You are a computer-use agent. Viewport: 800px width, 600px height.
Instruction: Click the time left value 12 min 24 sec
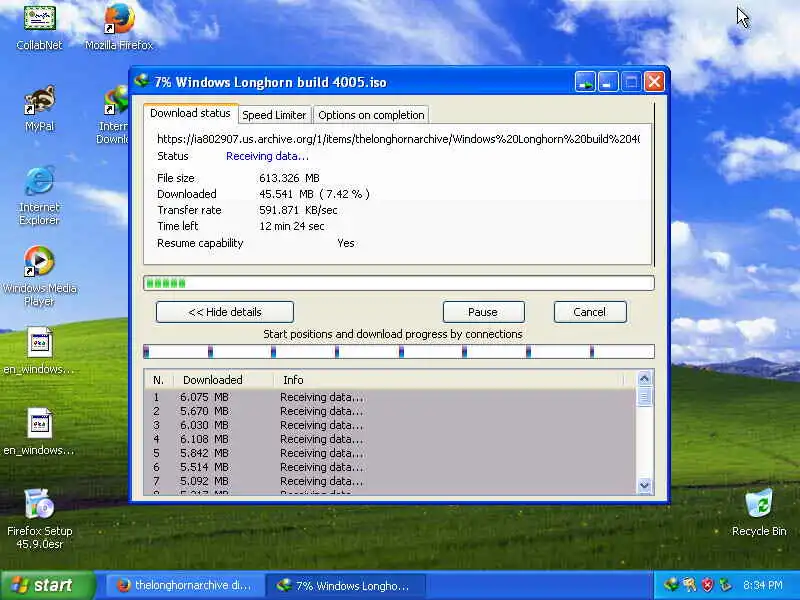(292, 226)
